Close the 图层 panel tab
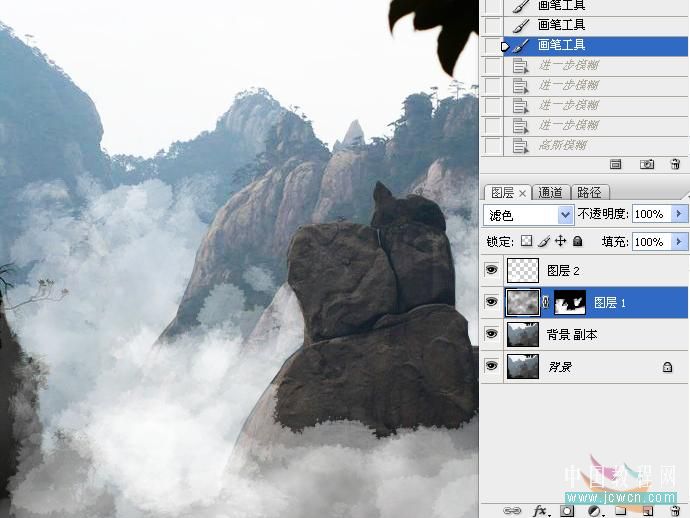The width and height of the screenshot is (690, 518). [x=522, y=193]
